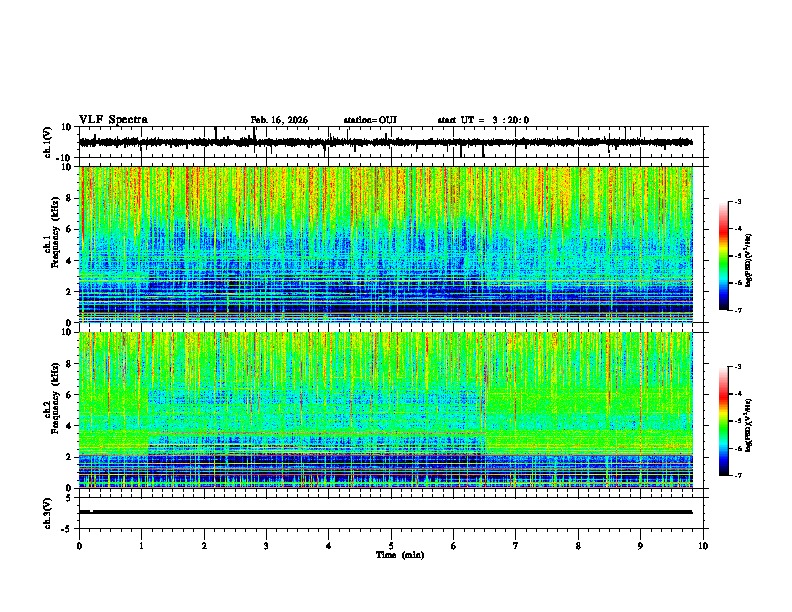This screenshot has width=792, height=612.
Task: Click the "5" time axis tick label
Action: pyautogui.click(x=391, y=546)
